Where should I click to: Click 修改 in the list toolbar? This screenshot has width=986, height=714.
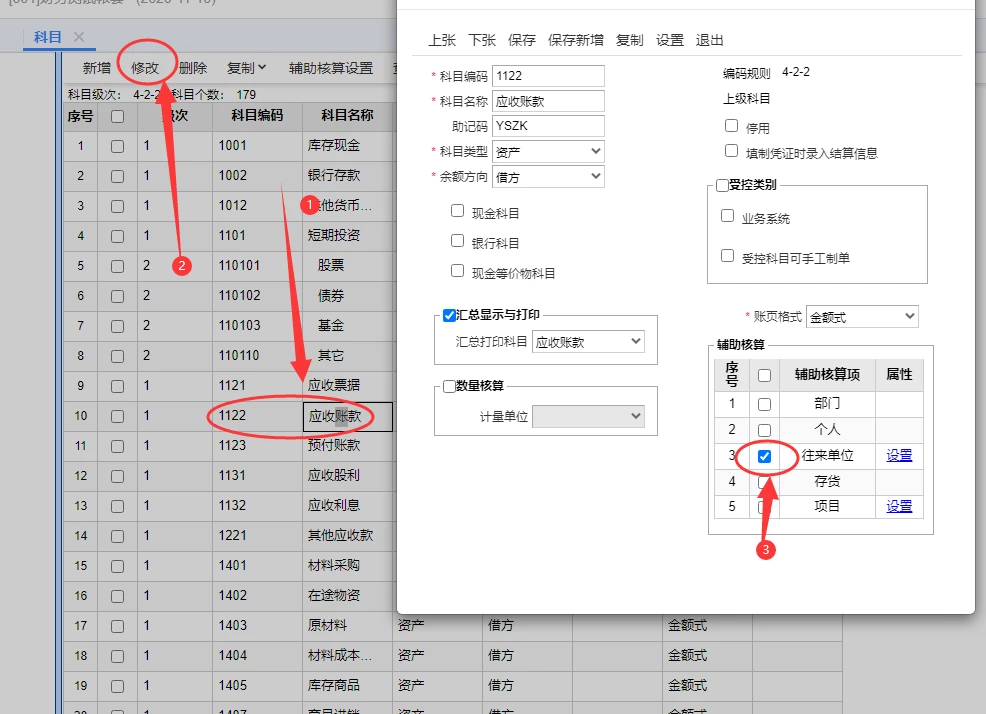(x=145, y=68)
